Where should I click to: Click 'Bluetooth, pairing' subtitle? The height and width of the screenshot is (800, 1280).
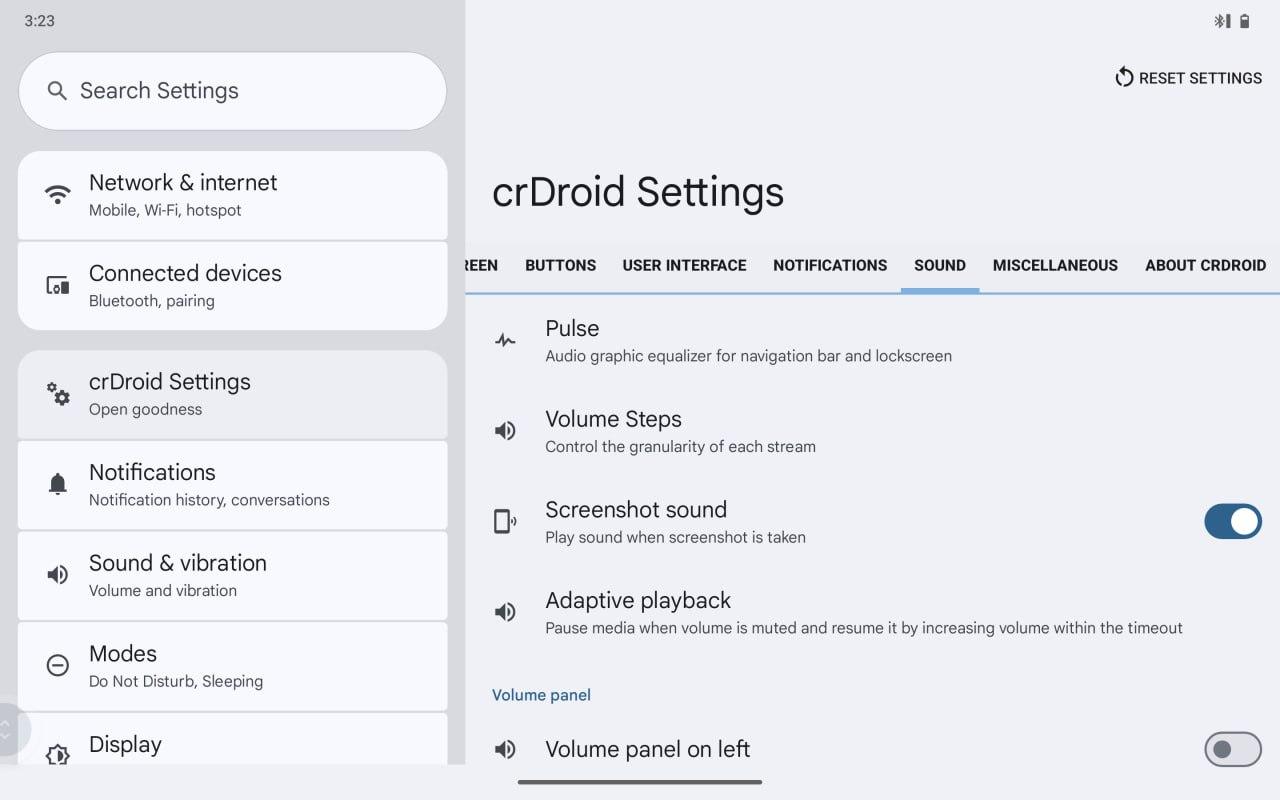151,301
